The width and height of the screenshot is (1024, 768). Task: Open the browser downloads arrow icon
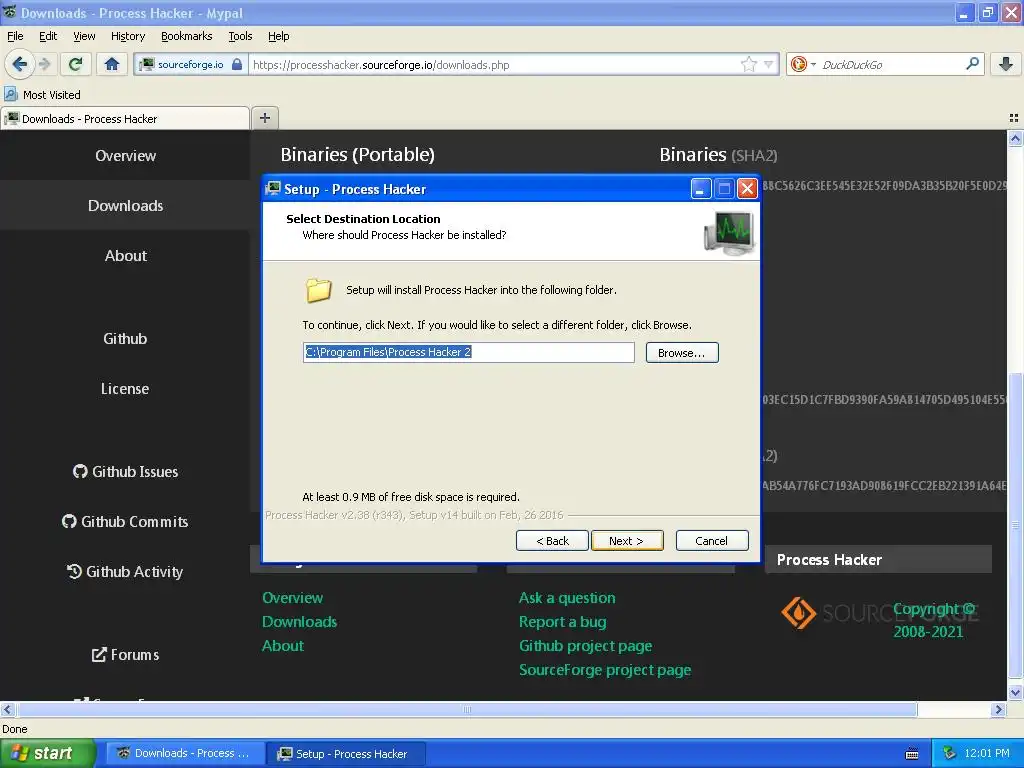[x=1006, y=64]
